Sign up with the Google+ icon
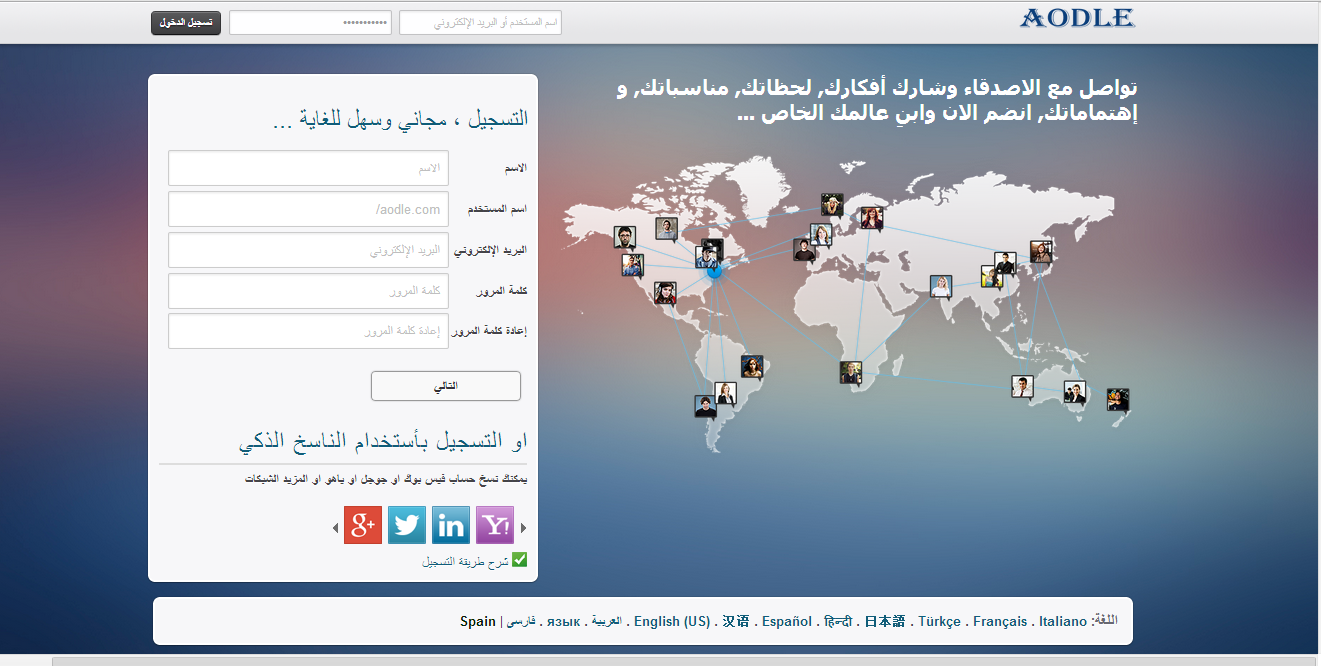 pyautogui.click(x=363, y=525)
